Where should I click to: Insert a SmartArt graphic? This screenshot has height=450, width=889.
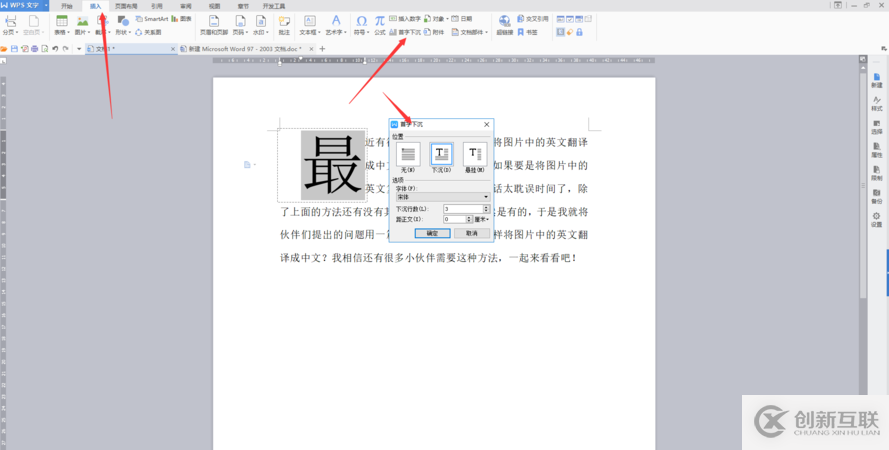tap(151, 19)
